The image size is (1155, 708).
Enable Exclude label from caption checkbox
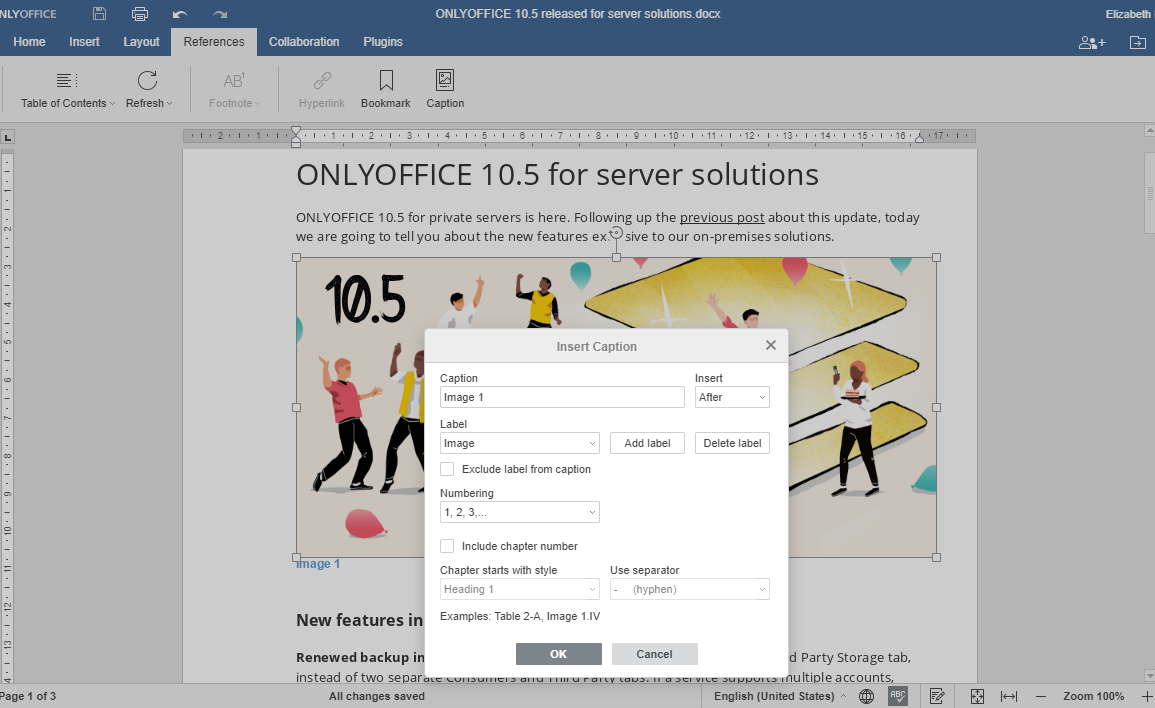tap(447, 469)
